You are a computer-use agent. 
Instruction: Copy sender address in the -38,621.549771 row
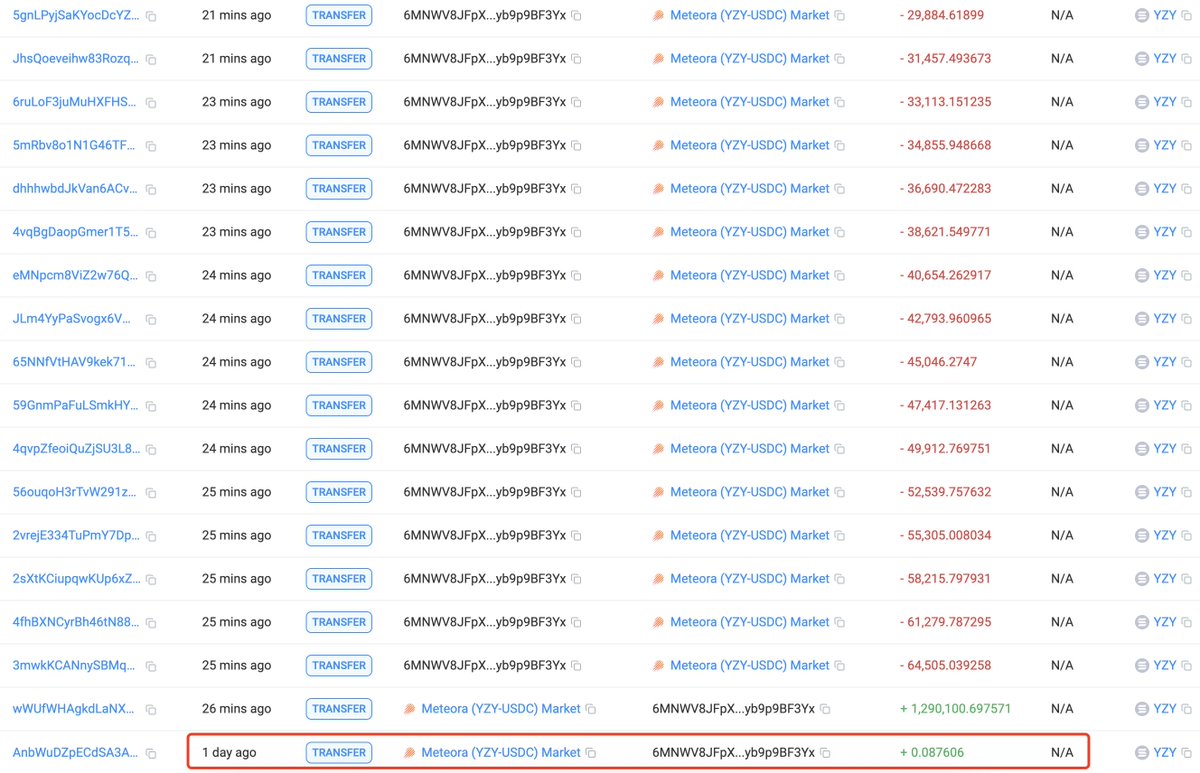point(577,233)
